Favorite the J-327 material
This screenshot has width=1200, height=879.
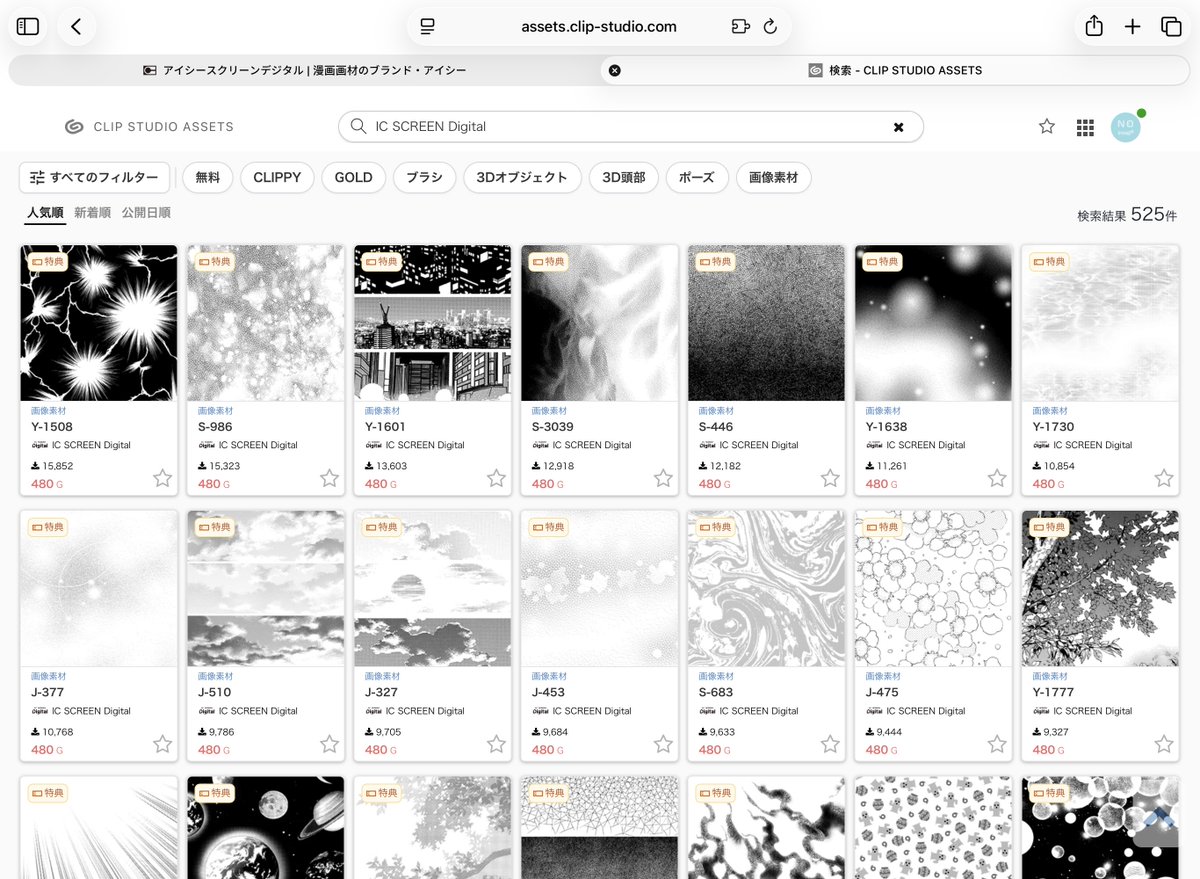497,744
